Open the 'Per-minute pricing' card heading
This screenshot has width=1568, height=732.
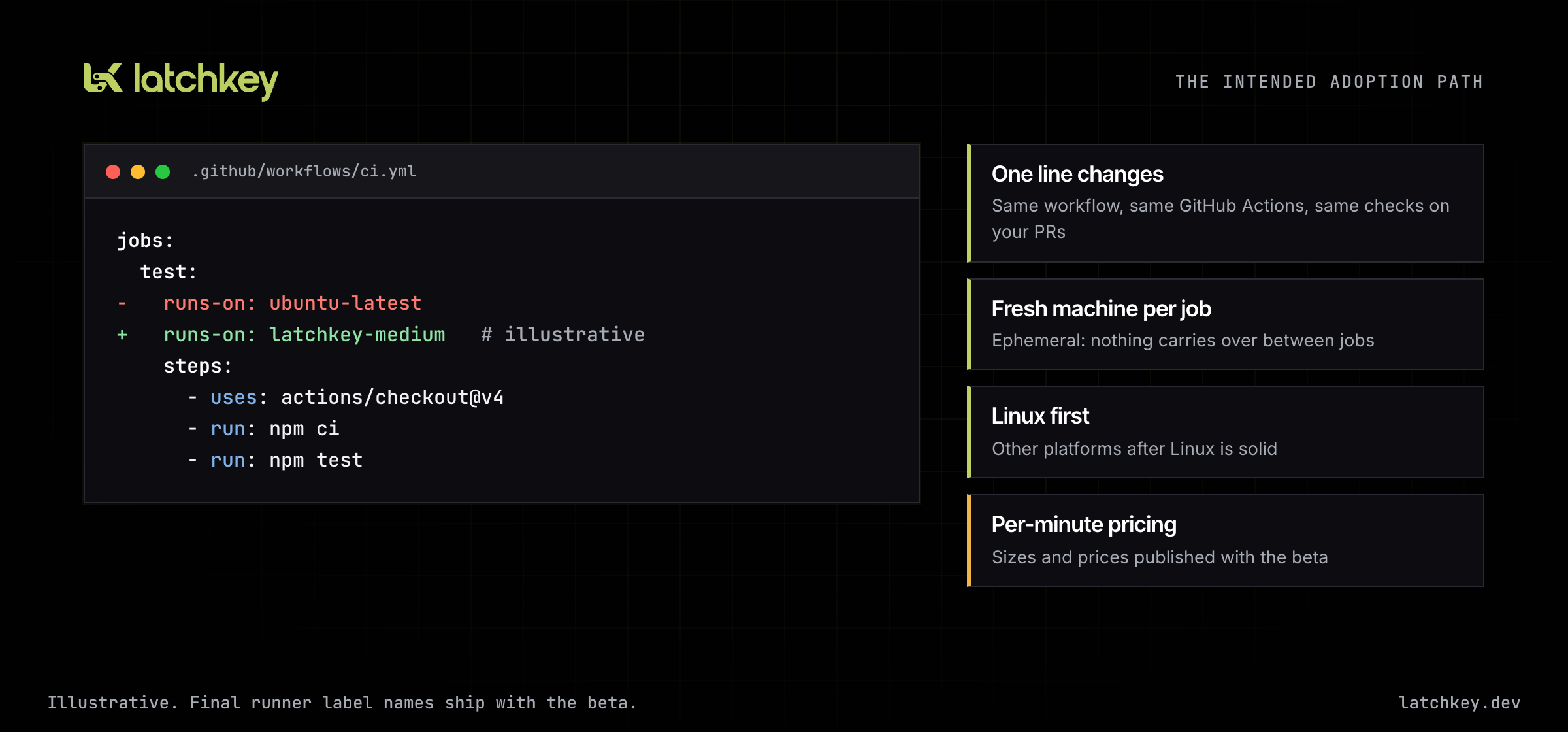click(x=1084, y=525)
